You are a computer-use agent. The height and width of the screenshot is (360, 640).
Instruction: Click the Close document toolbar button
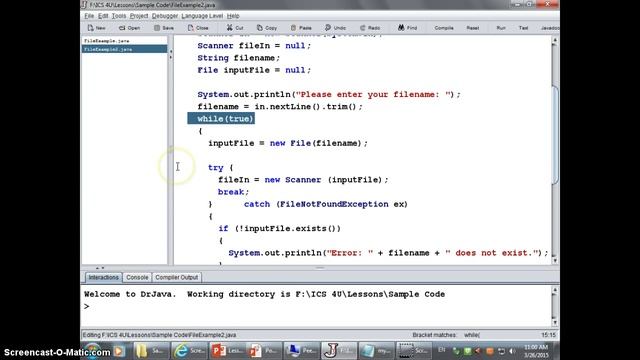tap(198, 28)
